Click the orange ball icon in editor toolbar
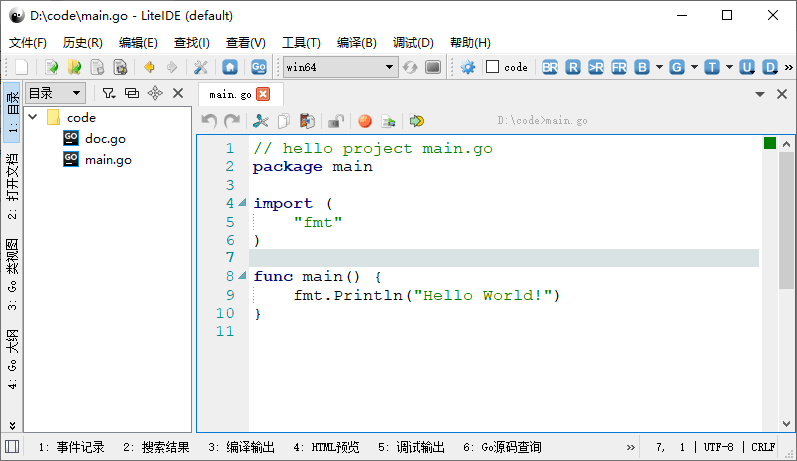 (x=364, y=121)
